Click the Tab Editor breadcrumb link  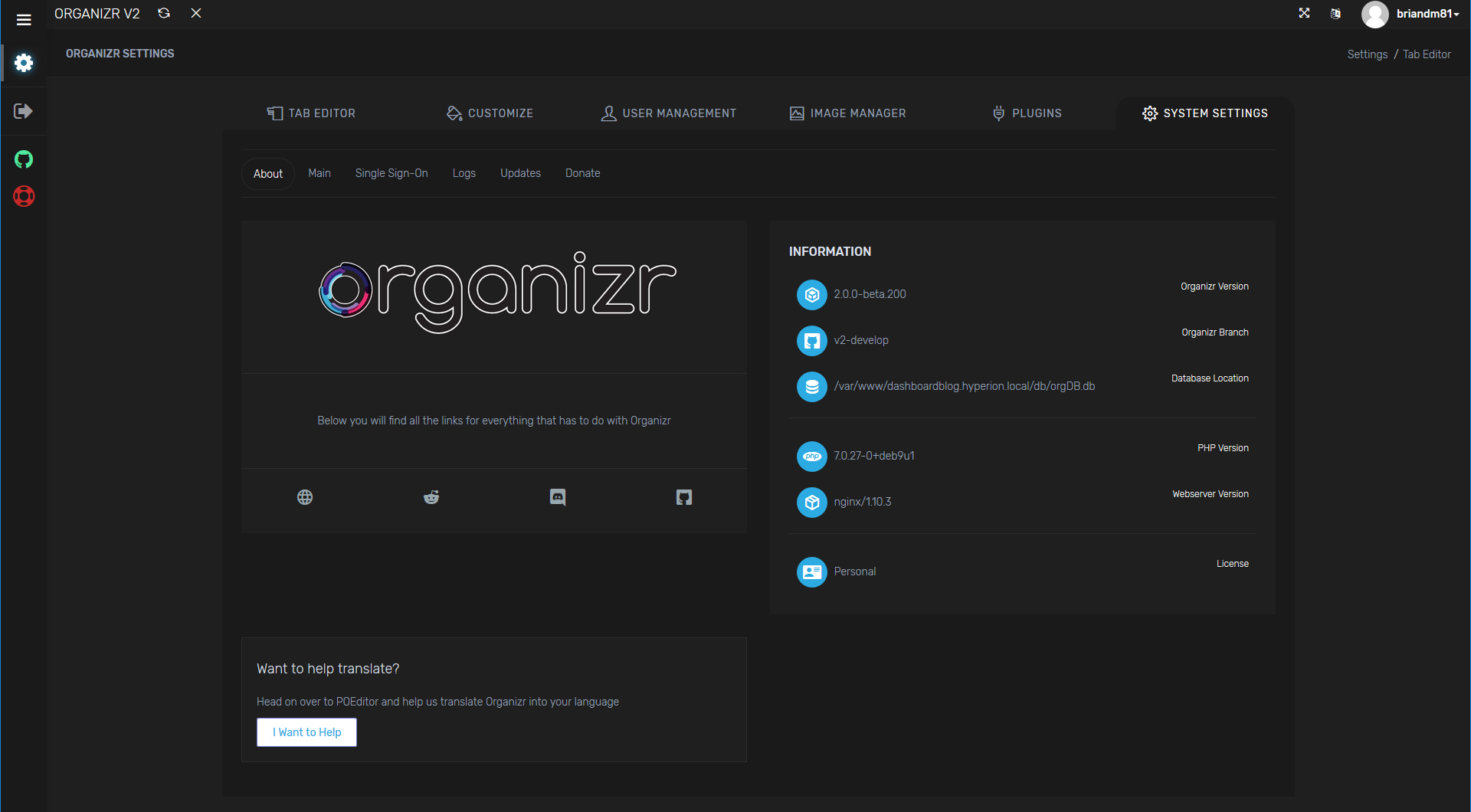point(1427,54)
